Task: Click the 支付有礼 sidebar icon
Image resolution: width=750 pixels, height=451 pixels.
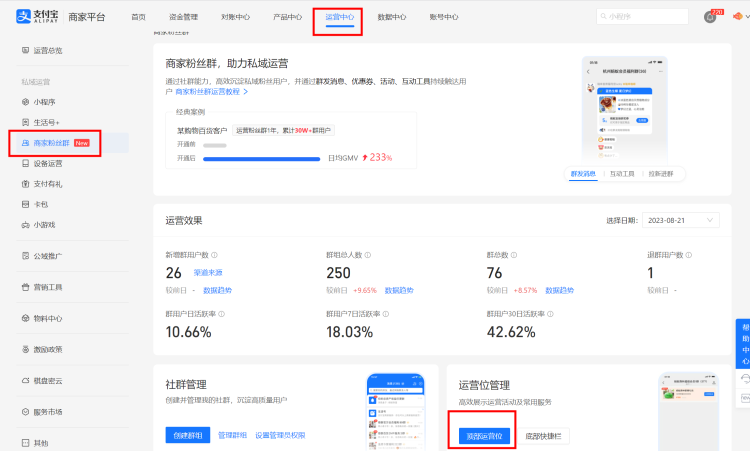Action: coord(25,184)
